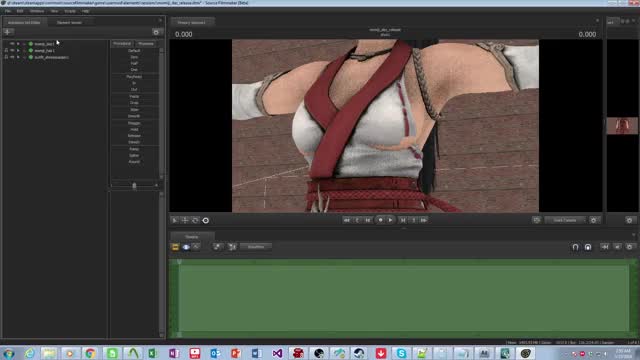Select the Timeline tab
640x360 pixels.
coord(192,237)
